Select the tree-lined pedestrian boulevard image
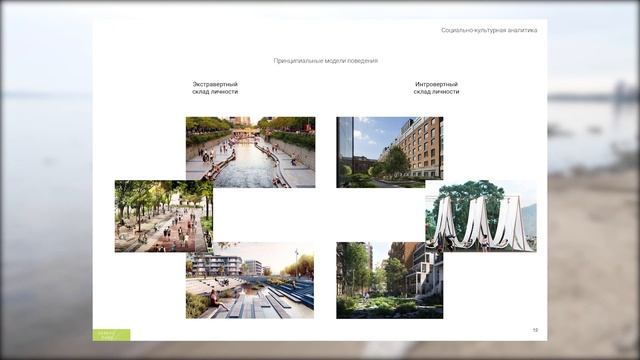 coord(164,216)
